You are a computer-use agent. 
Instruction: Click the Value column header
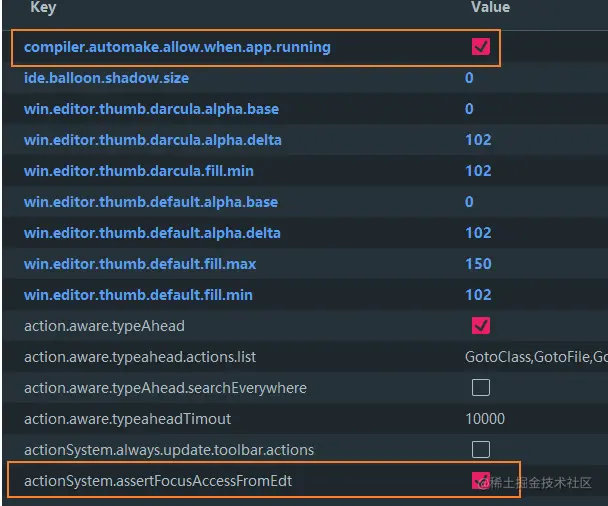pos(490,7)
